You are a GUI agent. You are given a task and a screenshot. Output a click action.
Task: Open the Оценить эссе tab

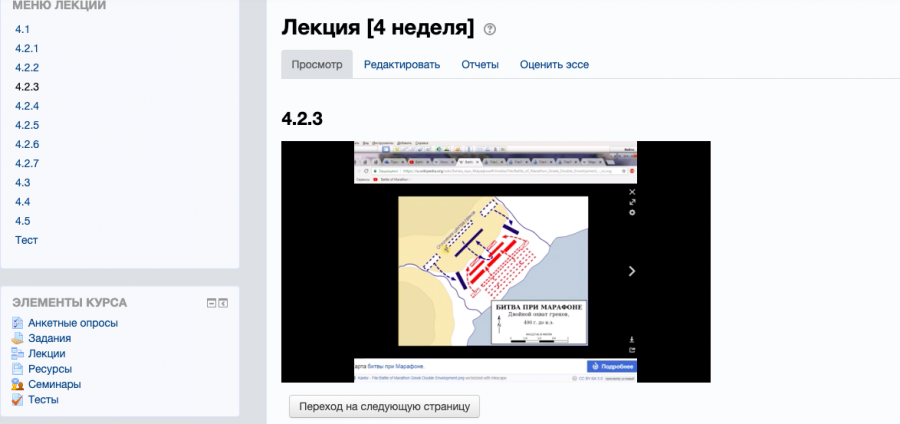[554, 65]
